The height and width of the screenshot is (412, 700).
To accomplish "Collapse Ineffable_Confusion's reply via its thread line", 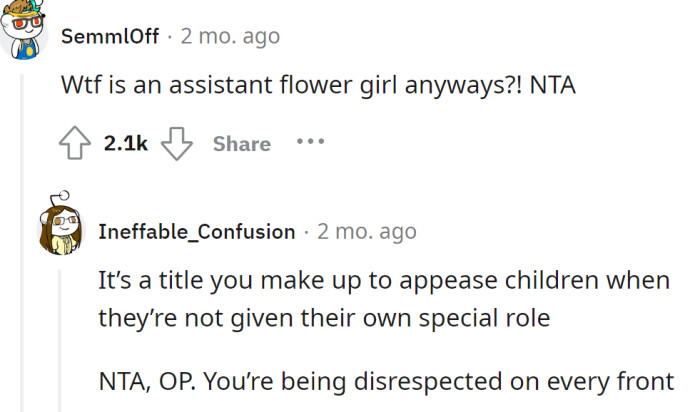I will (x=59, y=340).
